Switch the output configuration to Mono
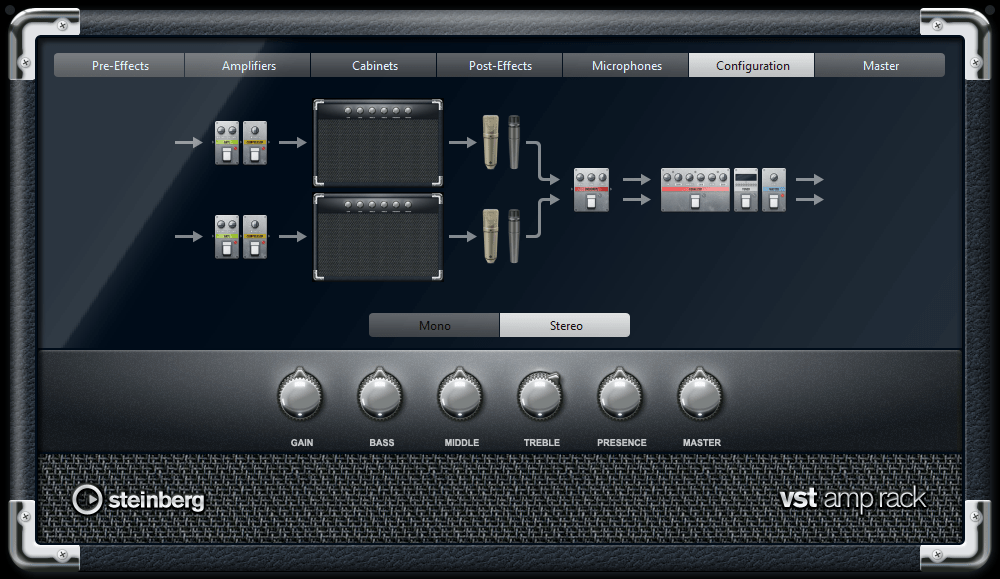Screen dimensions: 1000x579 pos(433,325)
